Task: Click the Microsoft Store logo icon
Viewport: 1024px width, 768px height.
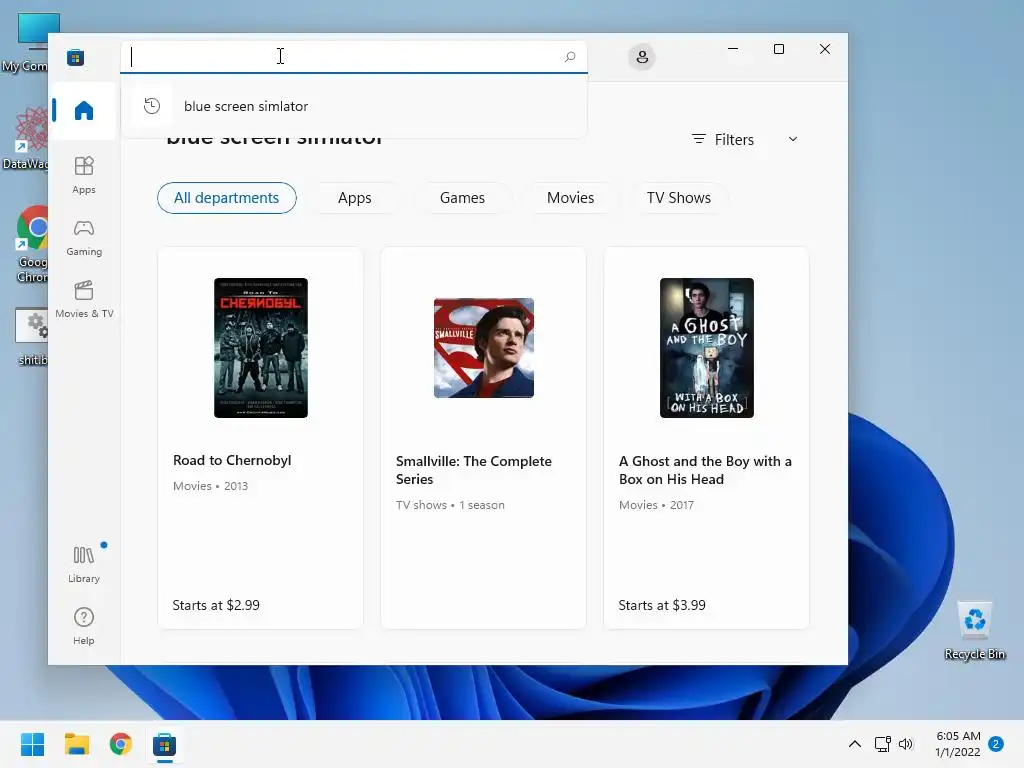Action: point(75,57)
